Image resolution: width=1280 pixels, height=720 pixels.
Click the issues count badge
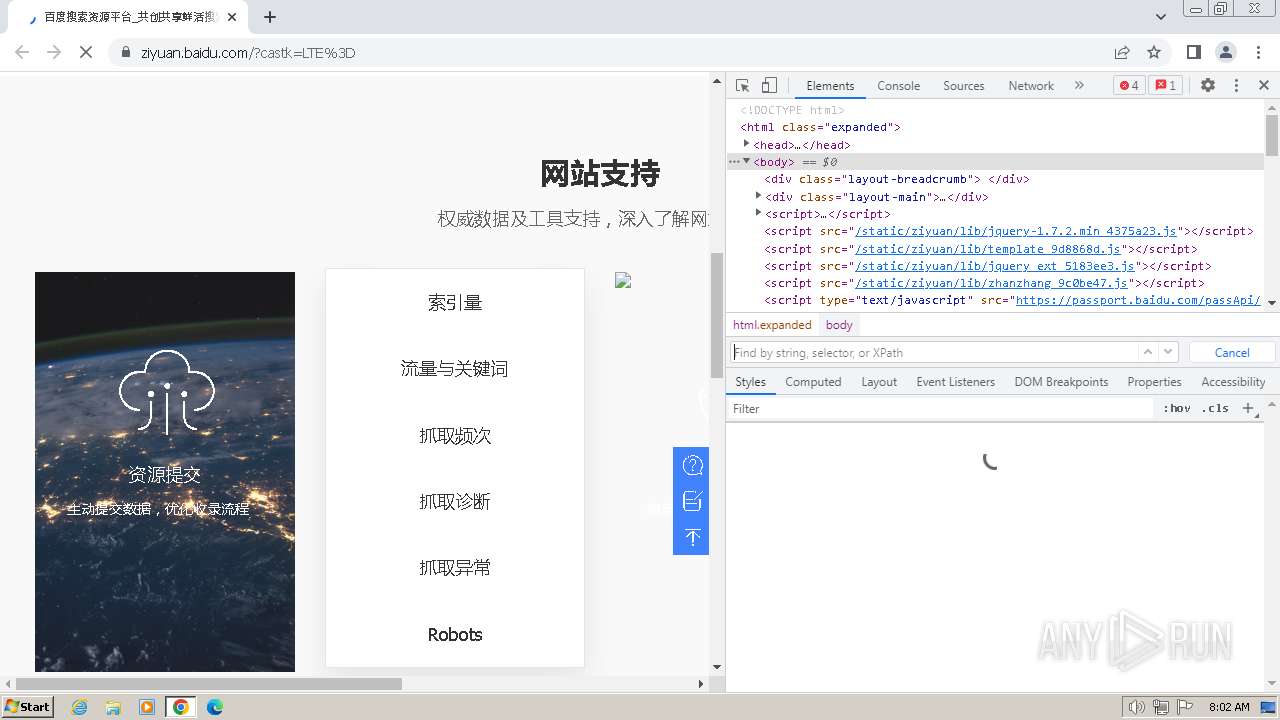(1165, 86)
